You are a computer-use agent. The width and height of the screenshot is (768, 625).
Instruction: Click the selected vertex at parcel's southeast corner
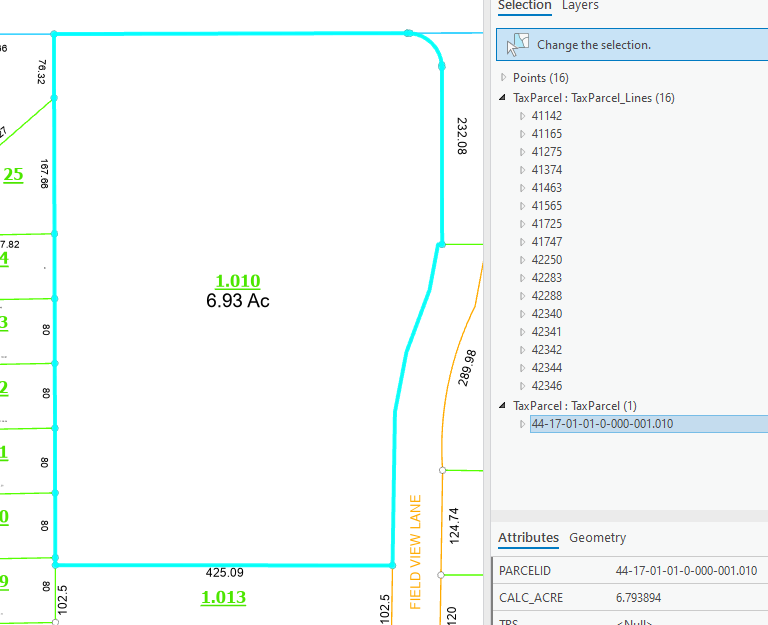point(392,565)
